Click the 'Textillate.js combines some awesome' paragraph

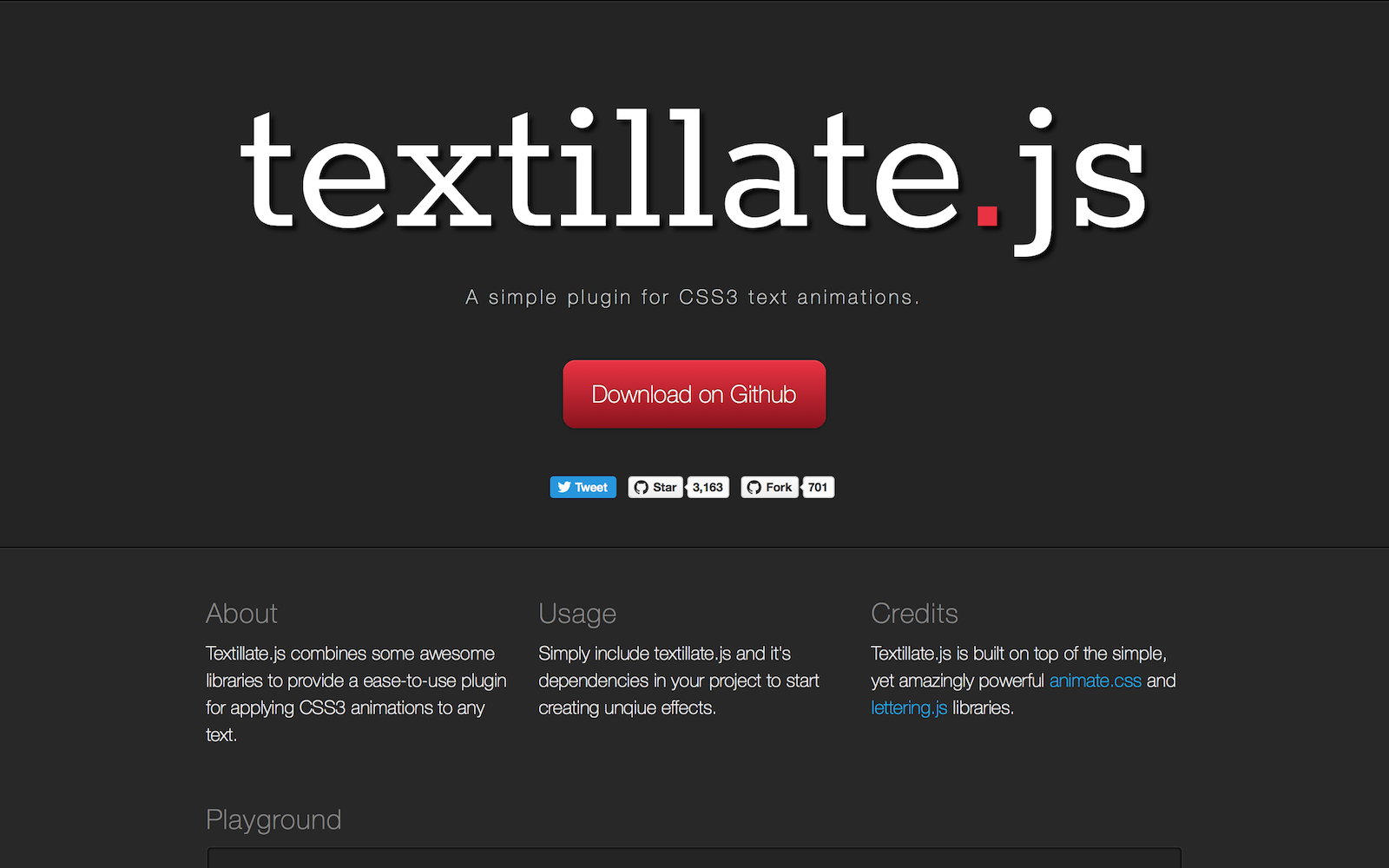356,694
